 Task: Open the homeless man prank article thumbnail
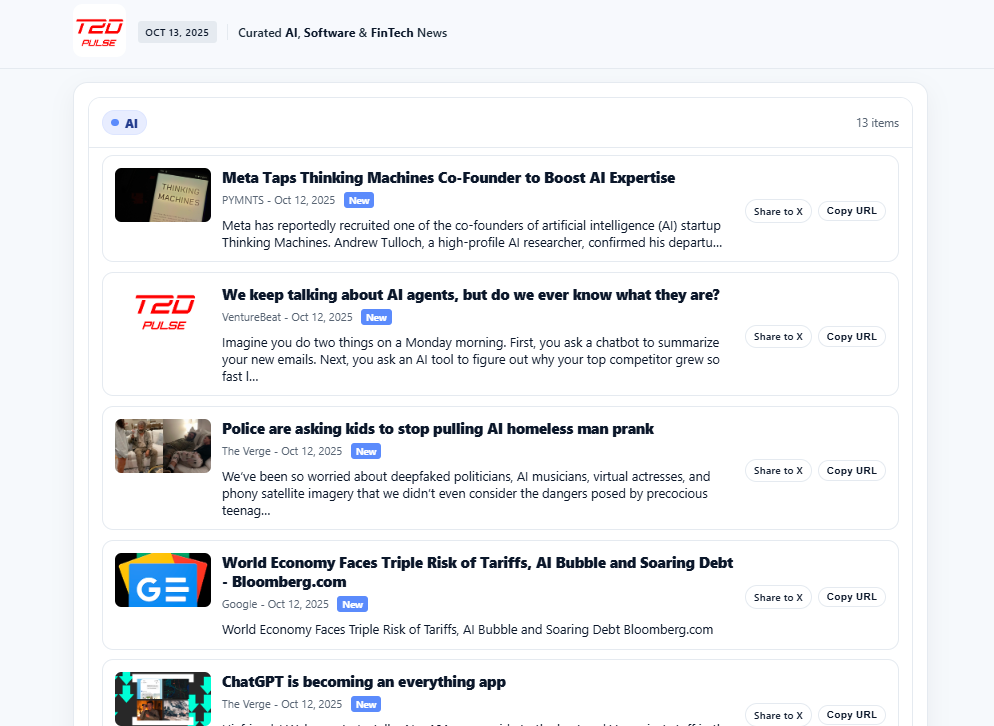pos(163,446)
